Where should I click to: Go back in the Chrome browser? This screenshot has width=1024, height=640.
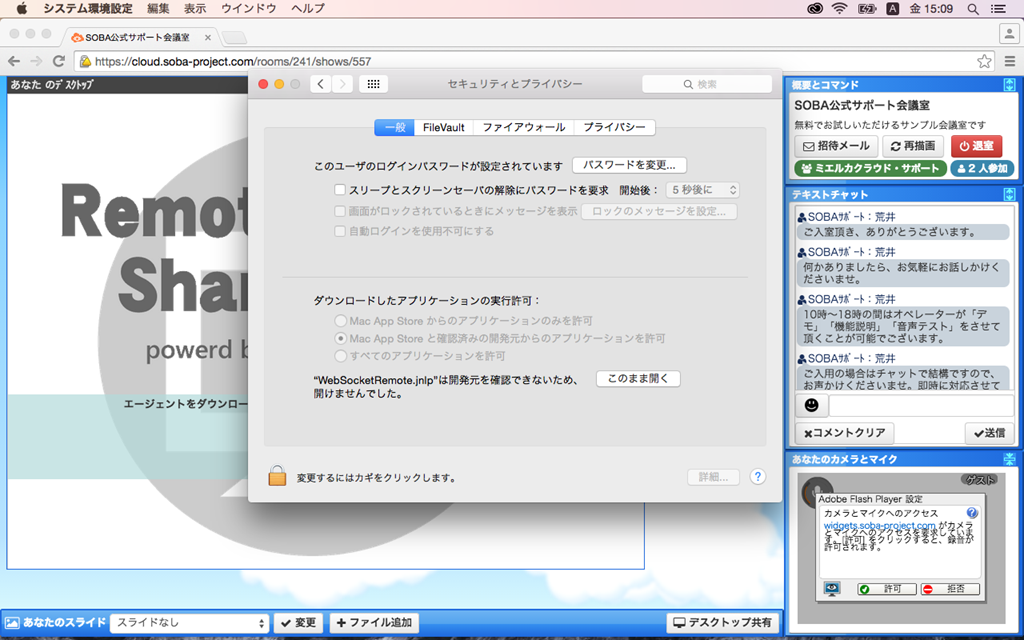14,61
